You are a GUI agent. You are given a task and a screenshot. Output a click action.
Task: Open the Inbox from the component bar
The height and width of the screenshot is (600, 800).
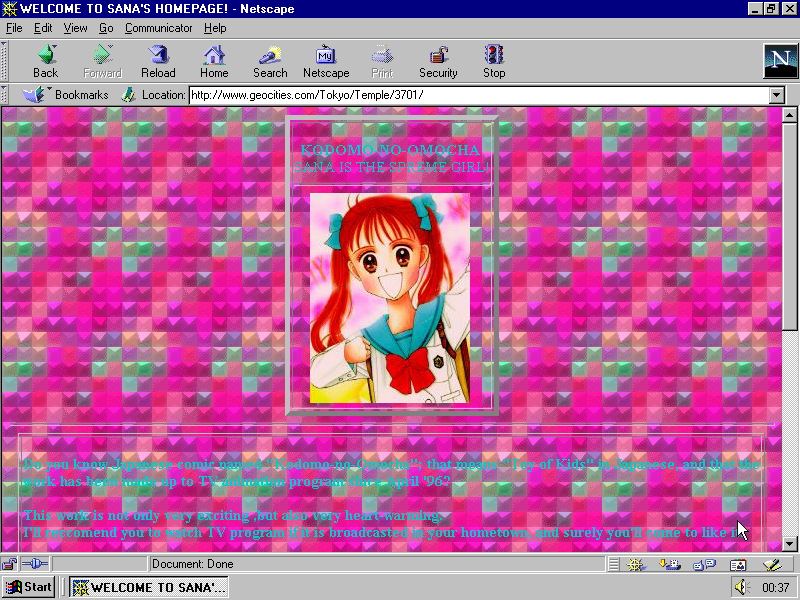pyautogui.click(x=670, y=564)
